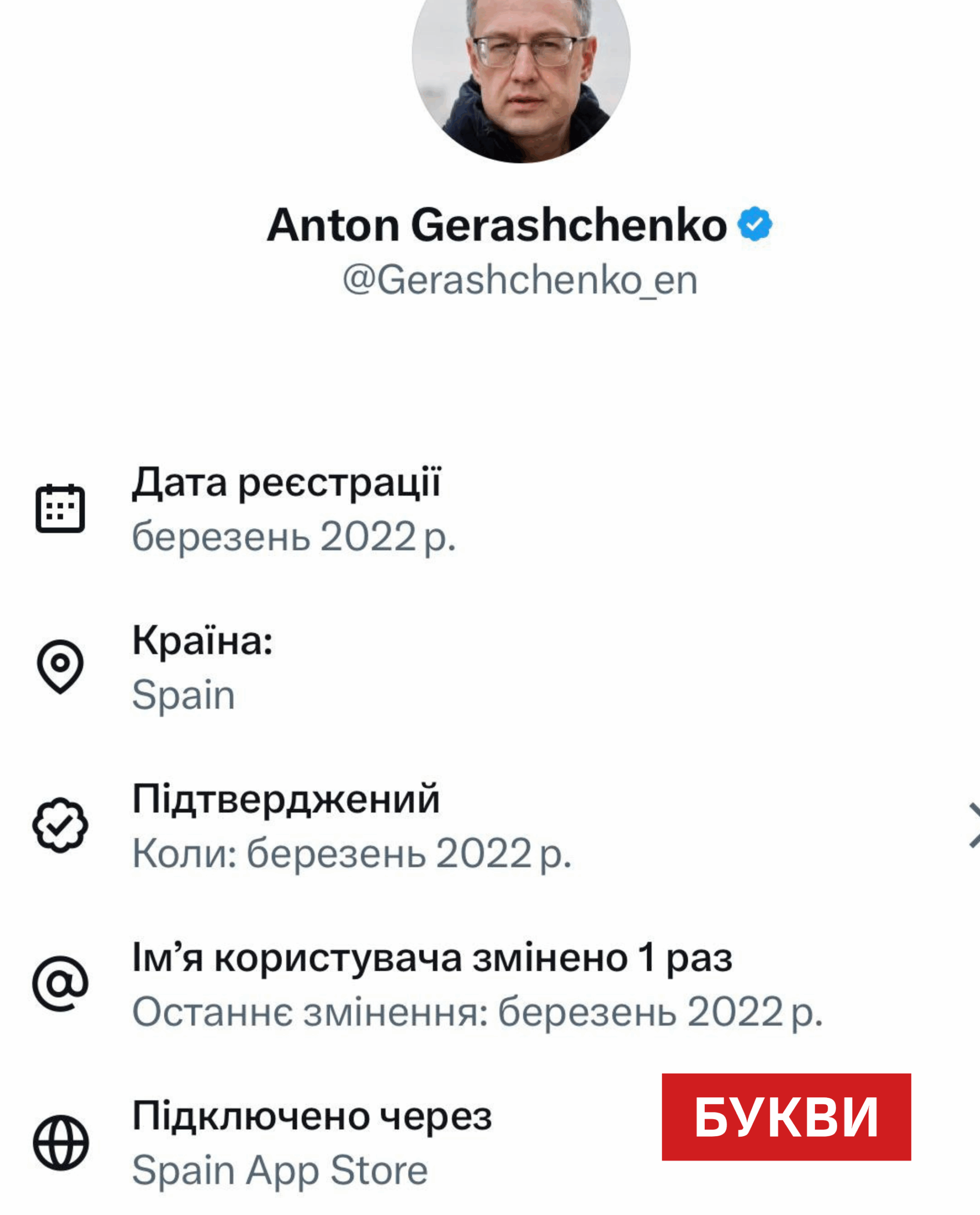Click the Spain App Store value

[x=280, y=1170]
